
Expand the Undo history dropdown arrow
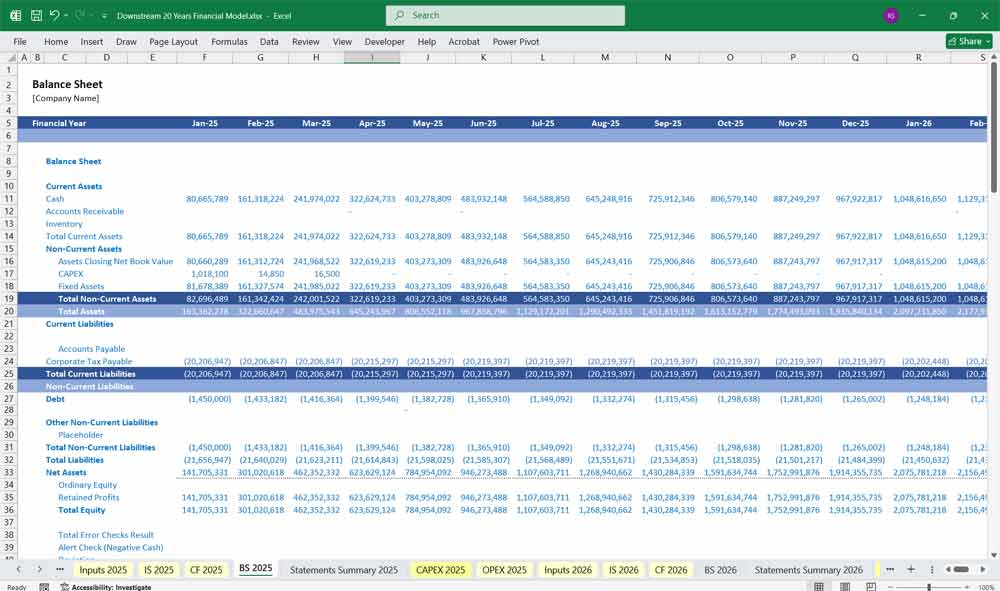(66, 16)
